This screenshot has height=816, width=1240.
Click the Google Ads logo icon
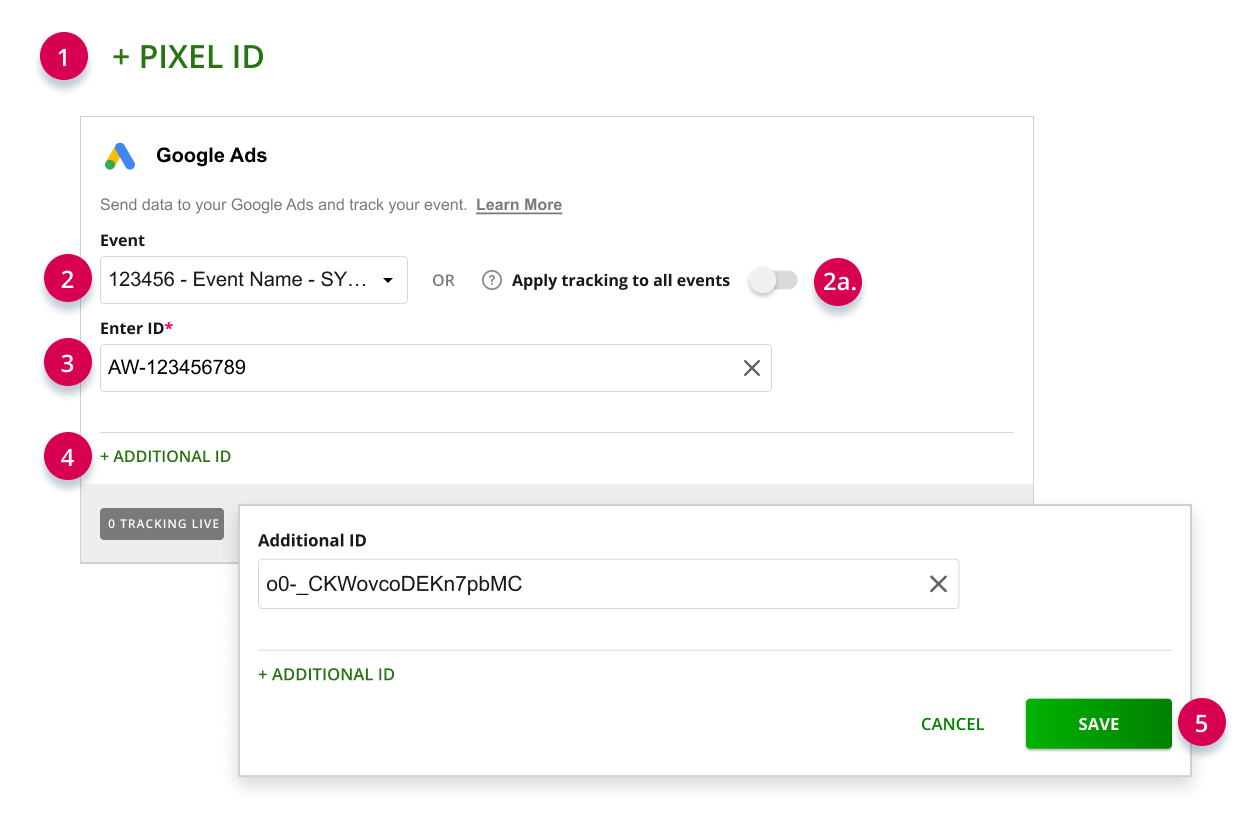(x=120, y=156)
